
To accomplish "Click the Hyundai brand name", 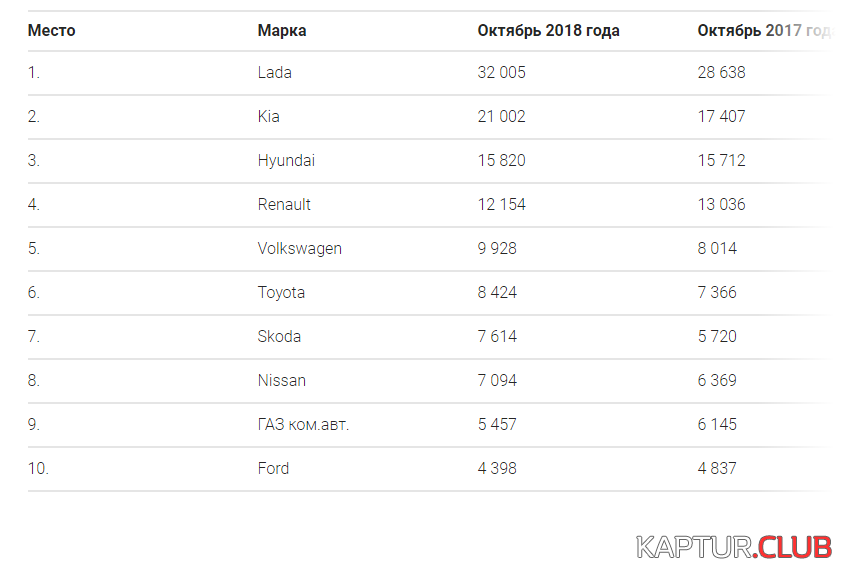I will tap(286, 160).
